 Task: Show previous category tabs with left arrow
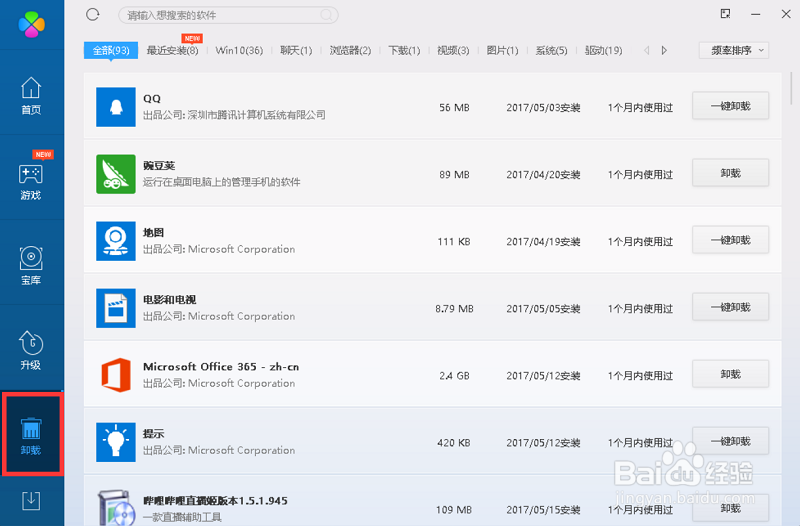point(646,50)
